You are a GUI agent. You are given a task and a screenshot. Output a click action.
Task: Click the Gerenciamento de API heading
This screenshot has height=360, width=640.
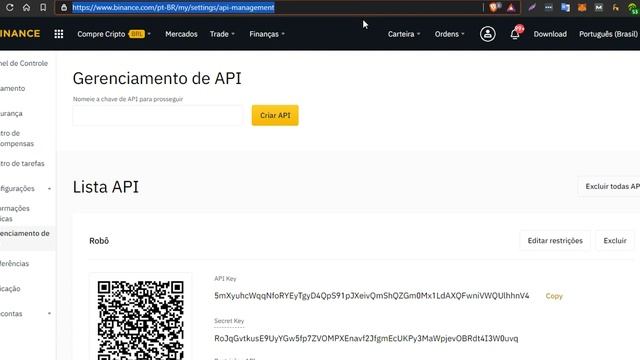pos(157,78)
